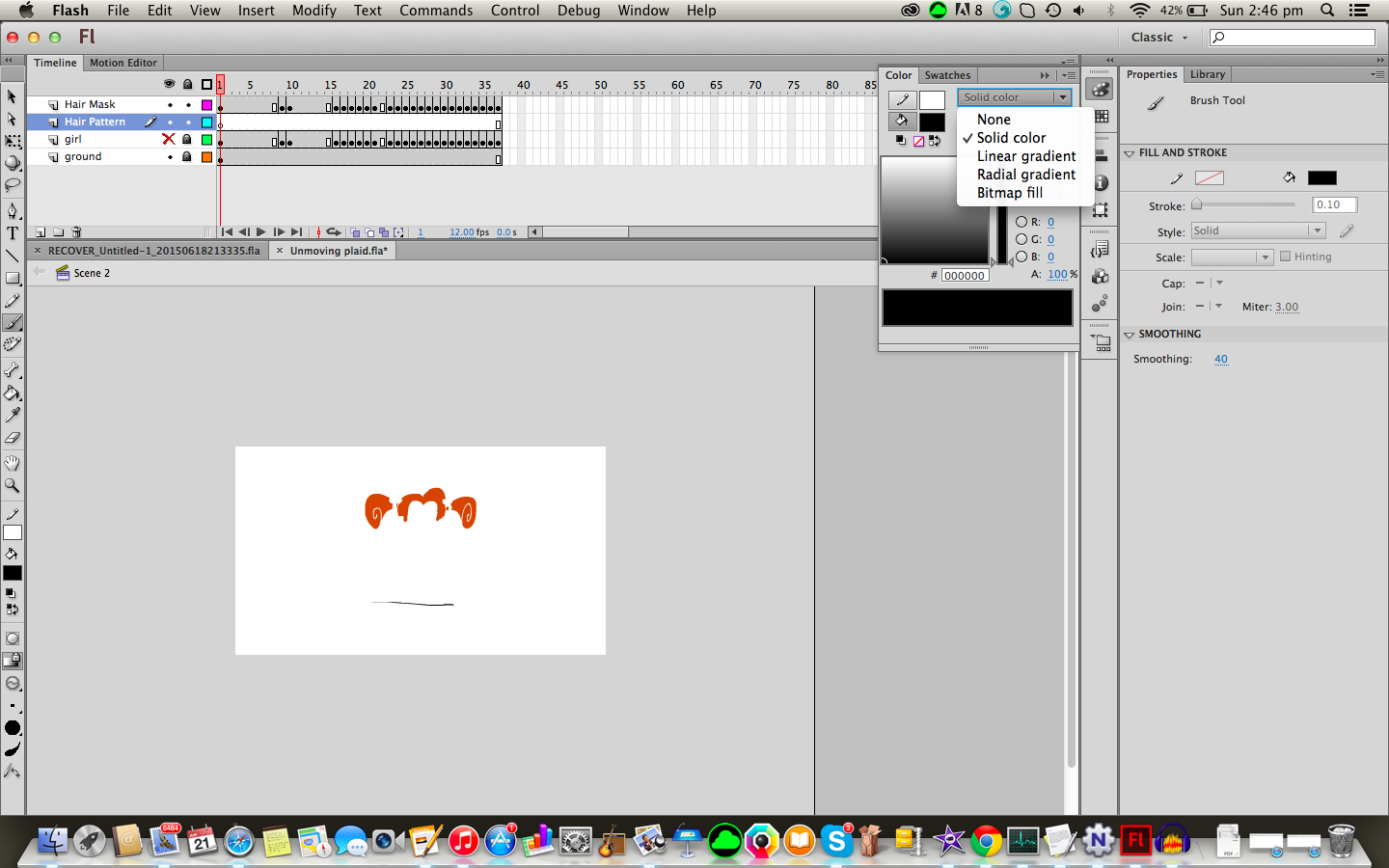The width and height of the screenshot is (1389, 868).
Task: Enable the Hinting checkbox
Action: click(x=1285, y=257)
